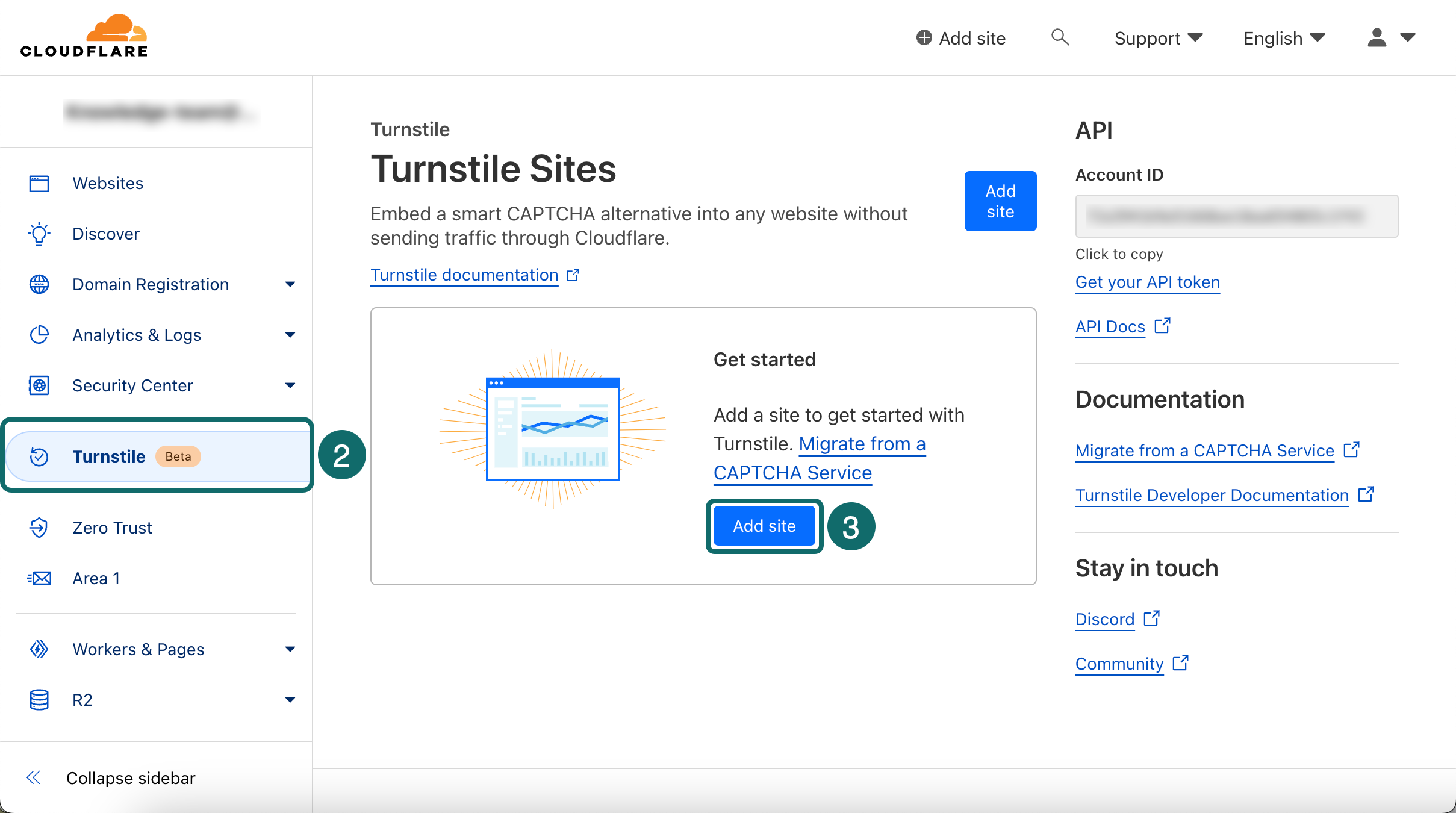
Task: Click the Collapse sidebar chevrons icon
Action: pos(34,777)
